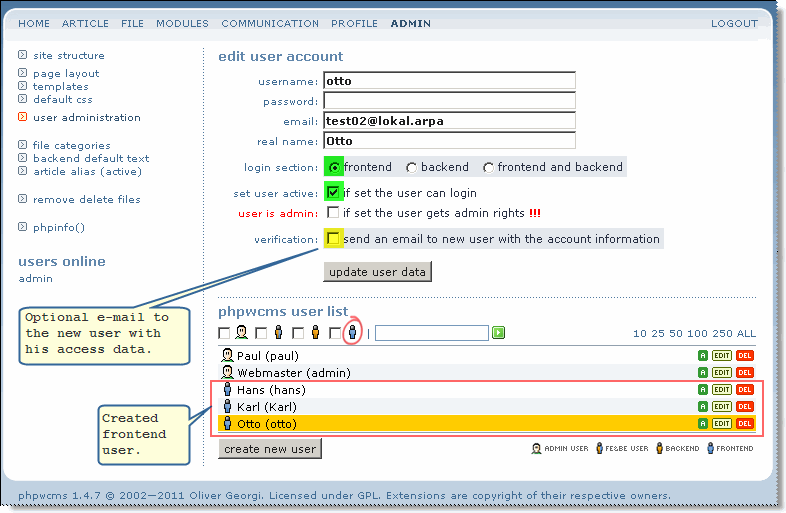Enable the user is admin checkbox
Screen dimensions: 786x513
tap(333, 212)
